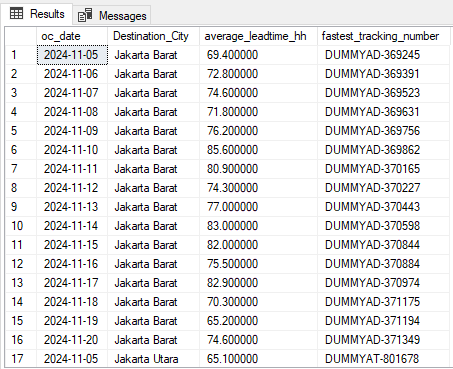Select the Results tab
The width and height of the screenshot is (453, 369).
pos(37,14)
